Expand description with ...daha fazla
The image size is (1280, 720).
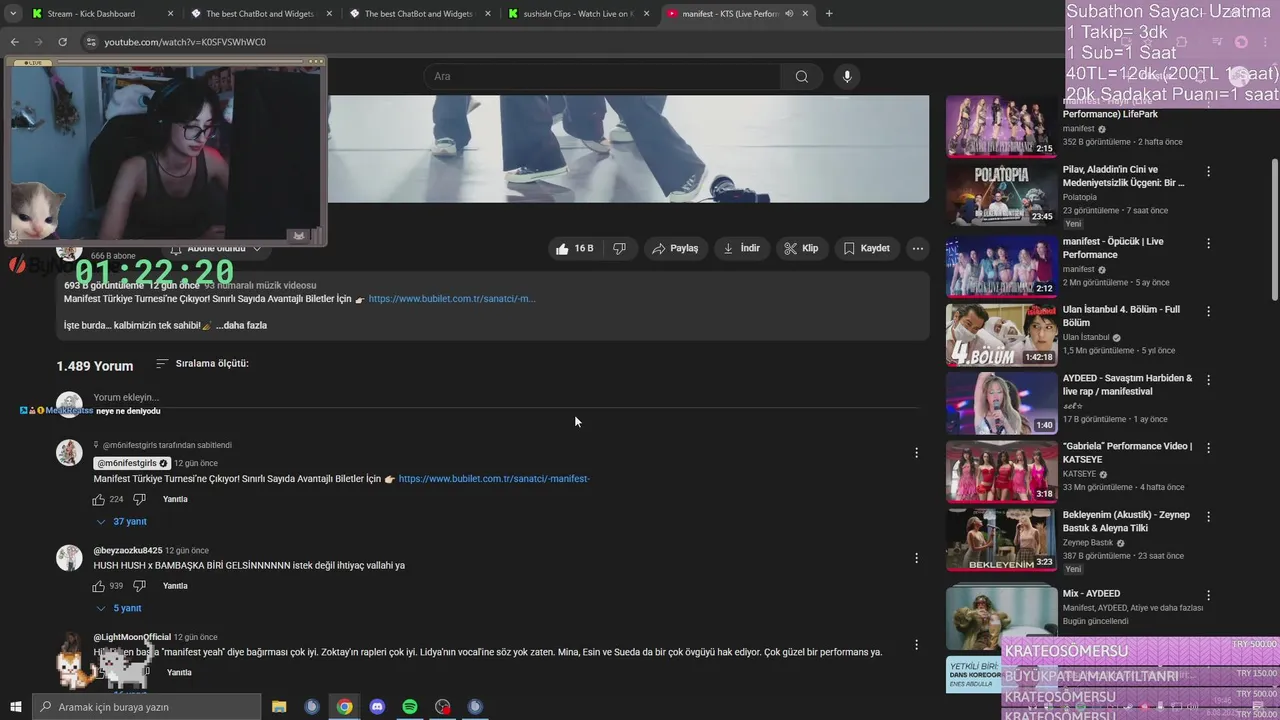(241, 325)
